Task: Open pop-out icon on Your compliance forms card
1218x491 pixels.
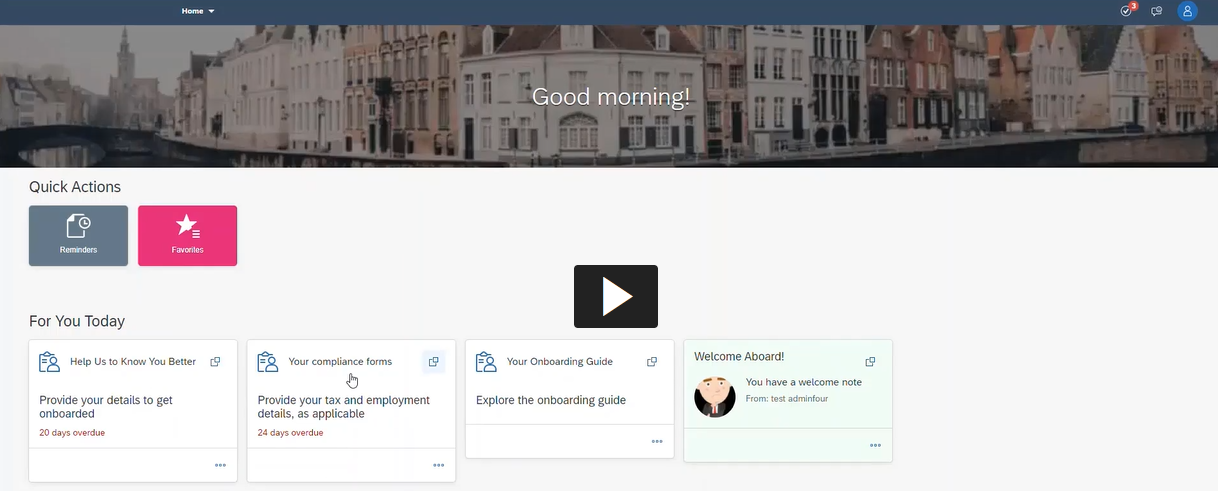Action: (433, 362)
